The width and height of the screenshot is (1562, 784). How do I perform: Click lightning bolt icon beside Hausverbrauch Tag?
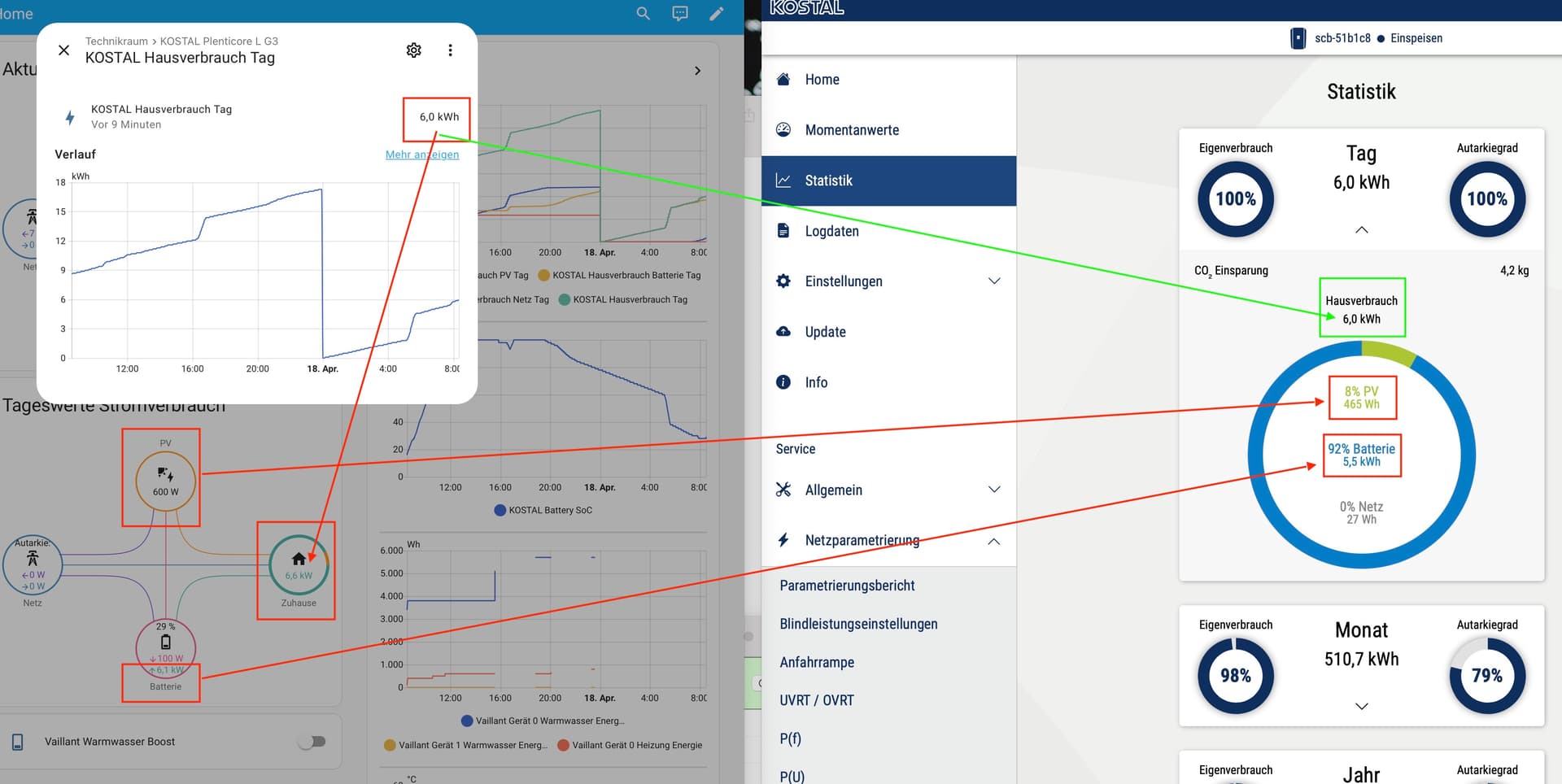(70, 117)
